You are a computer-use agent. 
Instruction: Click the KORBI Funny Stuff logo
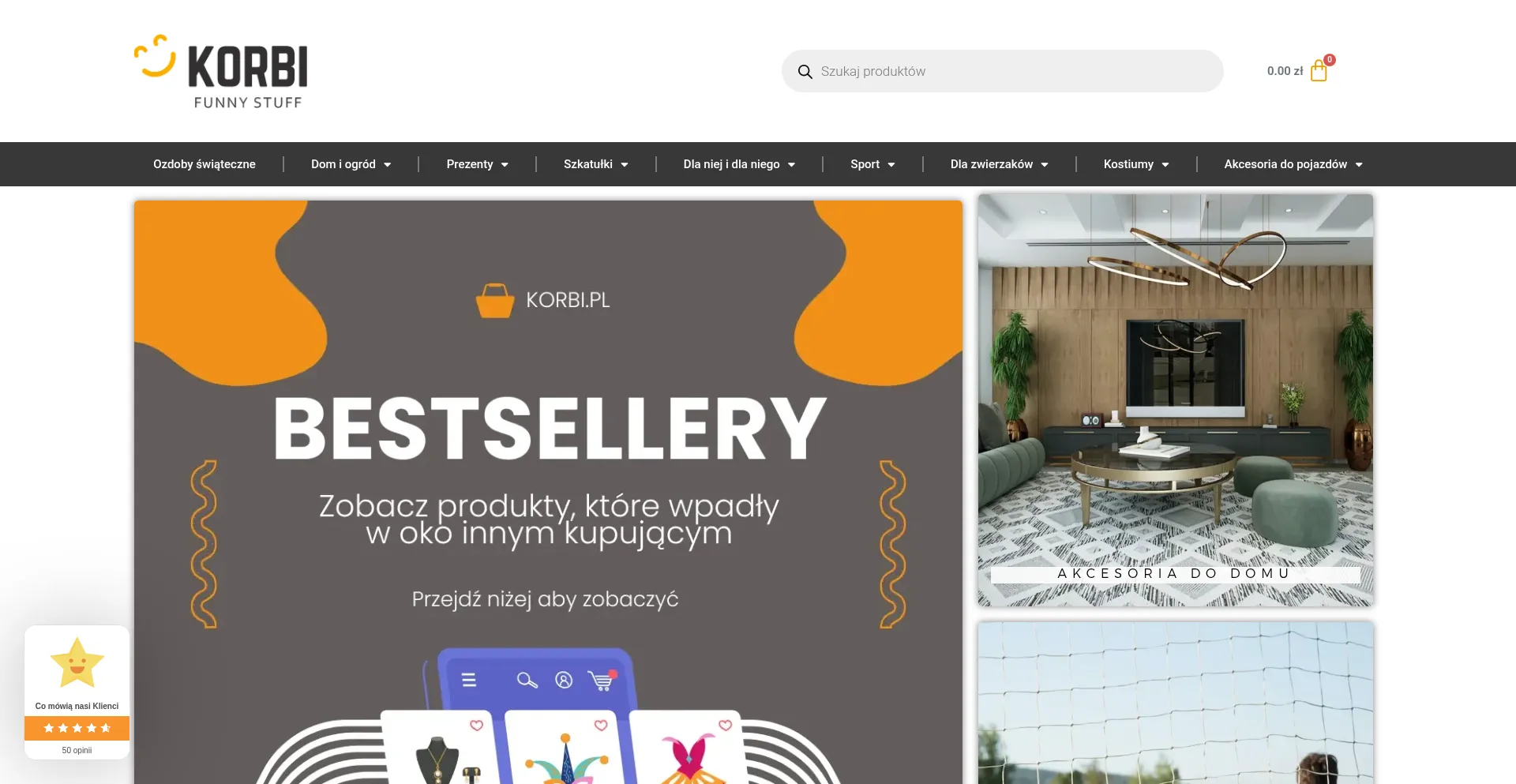point(221,71)
